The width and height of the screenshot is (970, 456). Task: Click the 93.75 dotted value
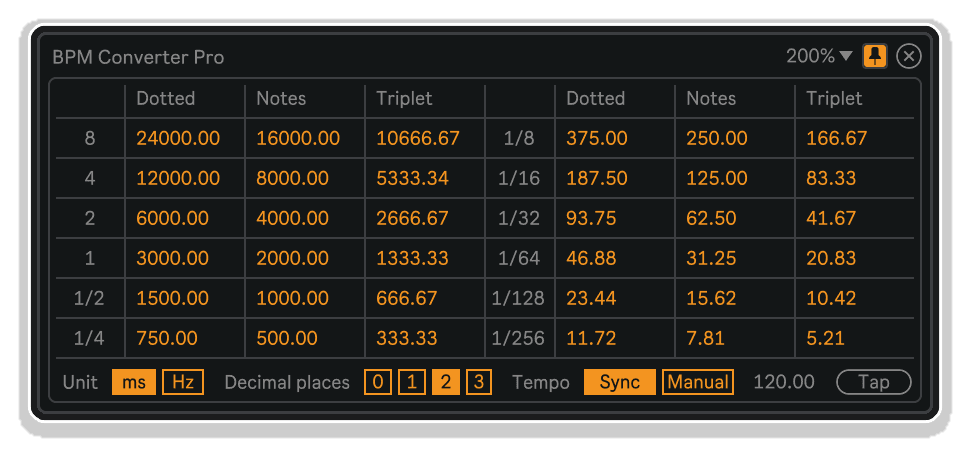click(x=591, y=218)
